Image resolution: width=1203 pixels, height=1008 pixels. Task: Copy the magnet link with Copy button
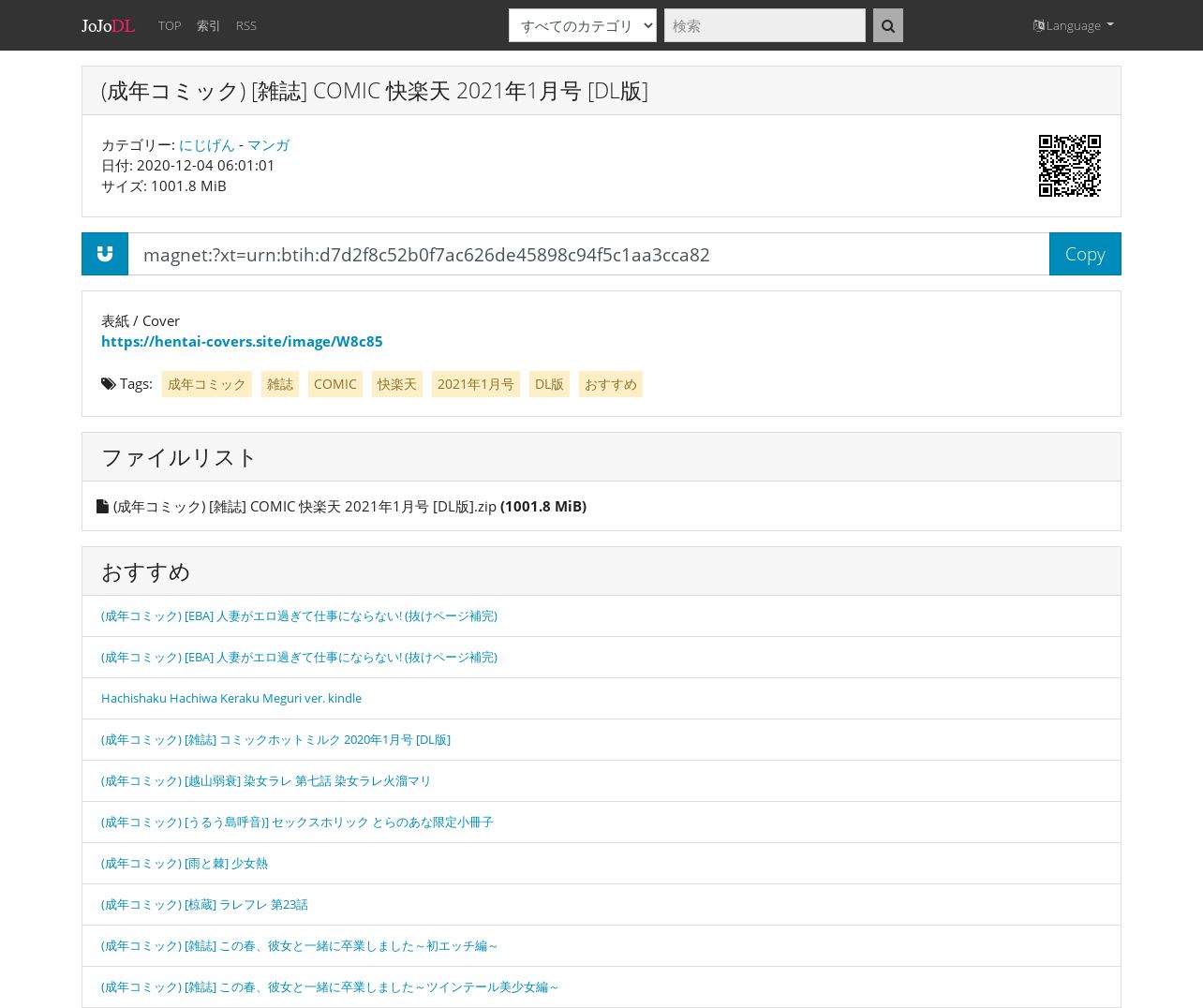tap(1085, 254)
